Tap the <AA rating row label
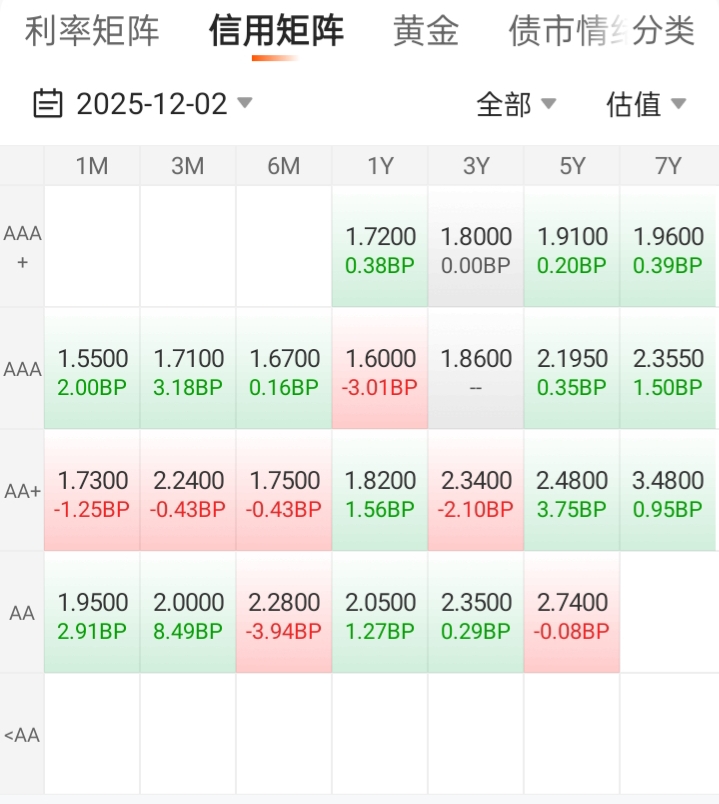 coord(22,735)
